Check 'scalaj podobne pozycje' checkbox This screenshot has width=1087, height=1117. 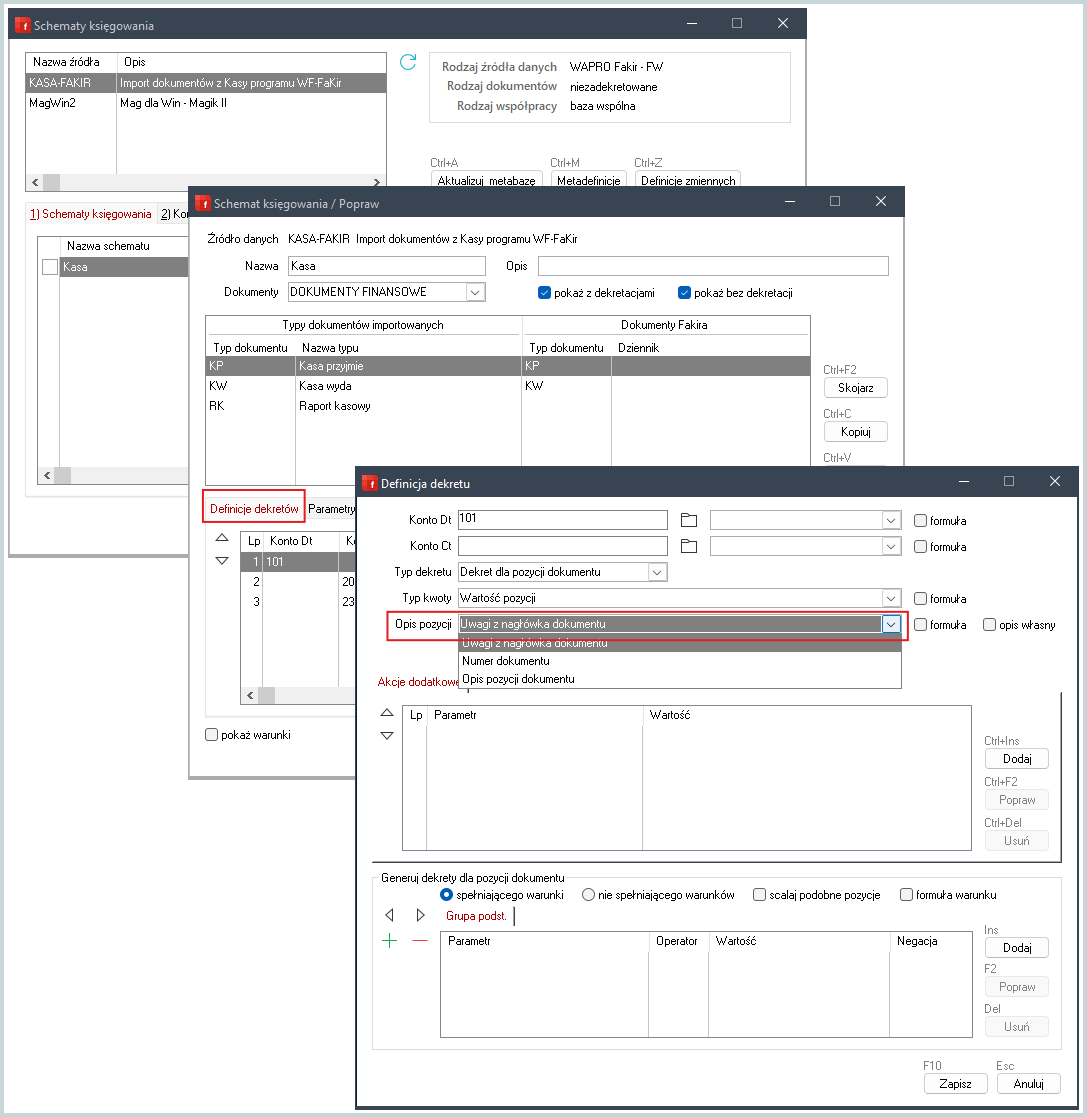pos(759,895)
